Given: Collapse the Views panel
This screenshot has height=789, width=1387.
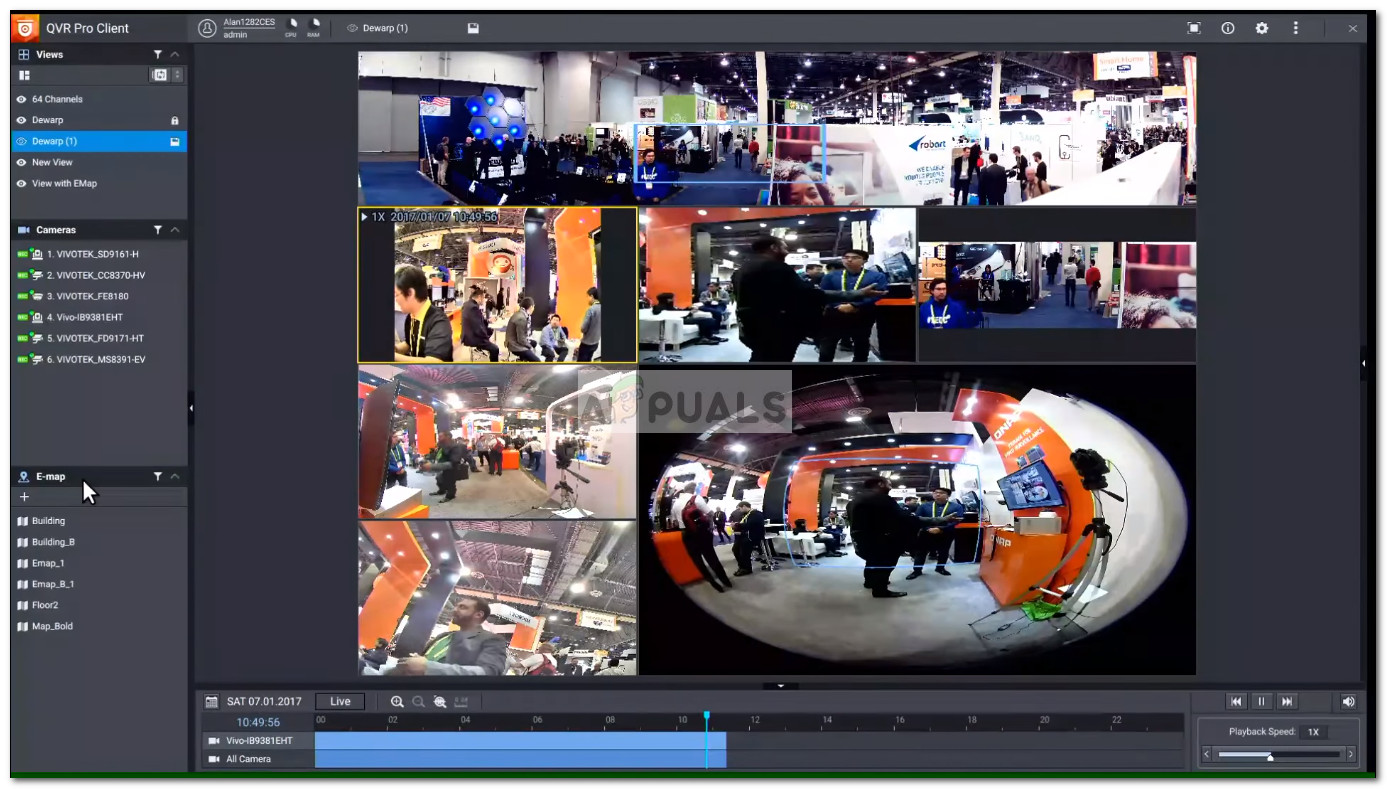Looking at the screenshot, I should click(175, 54).
